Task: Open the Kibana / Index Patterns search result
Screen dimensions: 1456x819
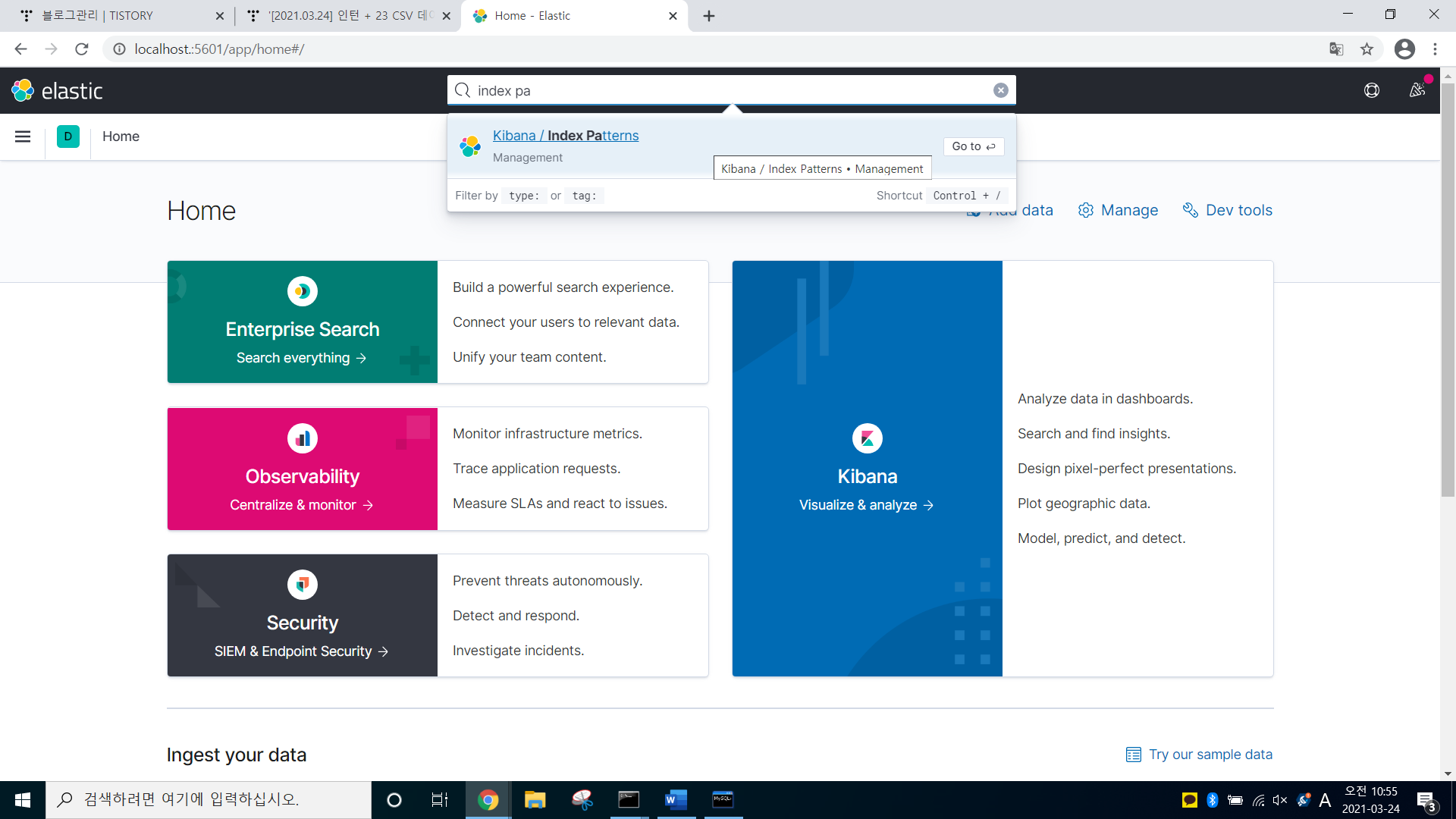Action: 565,136
